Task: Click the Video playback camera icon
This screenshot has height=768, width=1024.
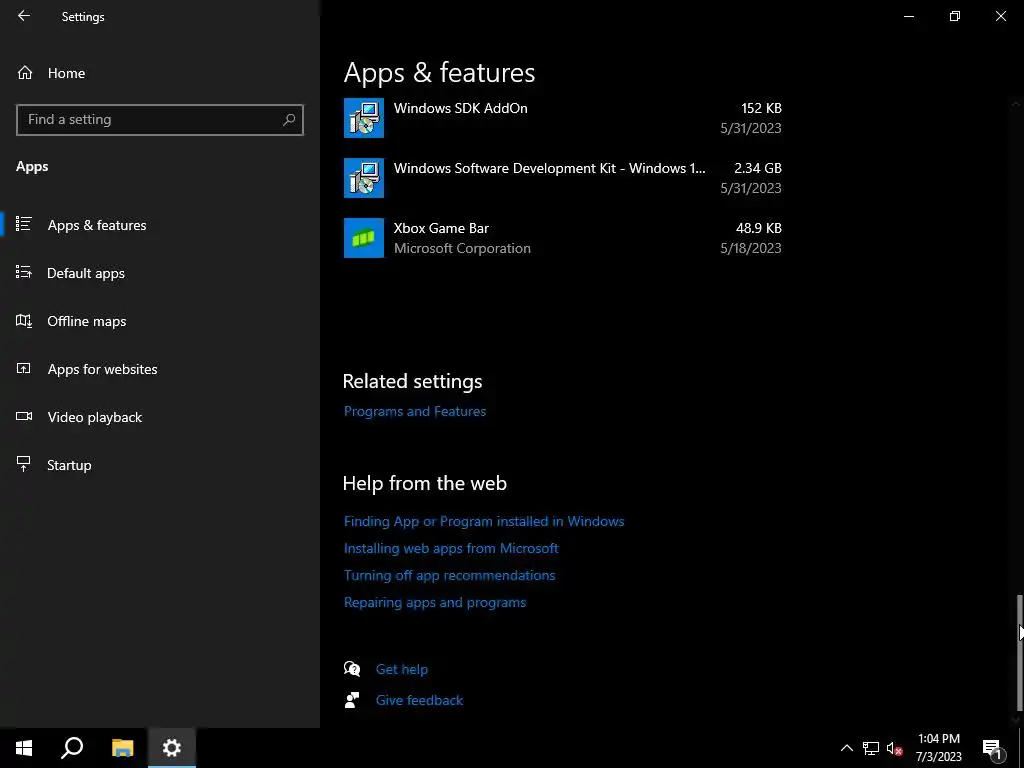Action: [24, 416]
